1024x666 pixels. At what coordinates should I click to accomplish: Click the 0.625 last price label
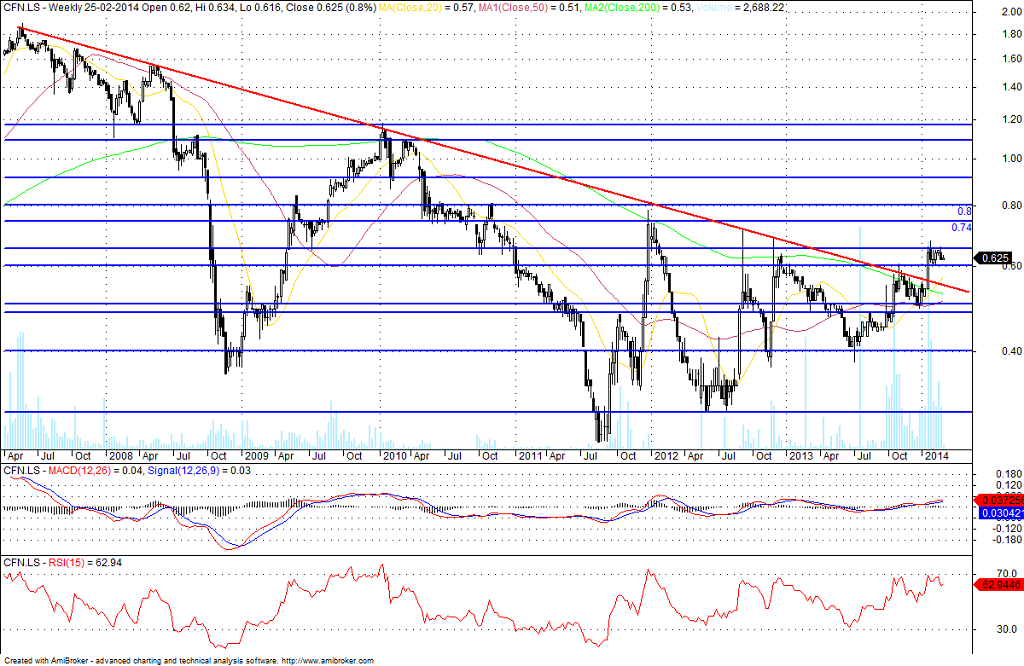(x=993, y=257)
